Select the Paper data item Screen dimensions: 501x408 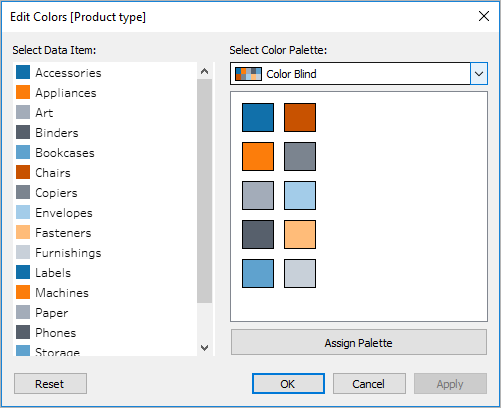click(x=105, y=313)
